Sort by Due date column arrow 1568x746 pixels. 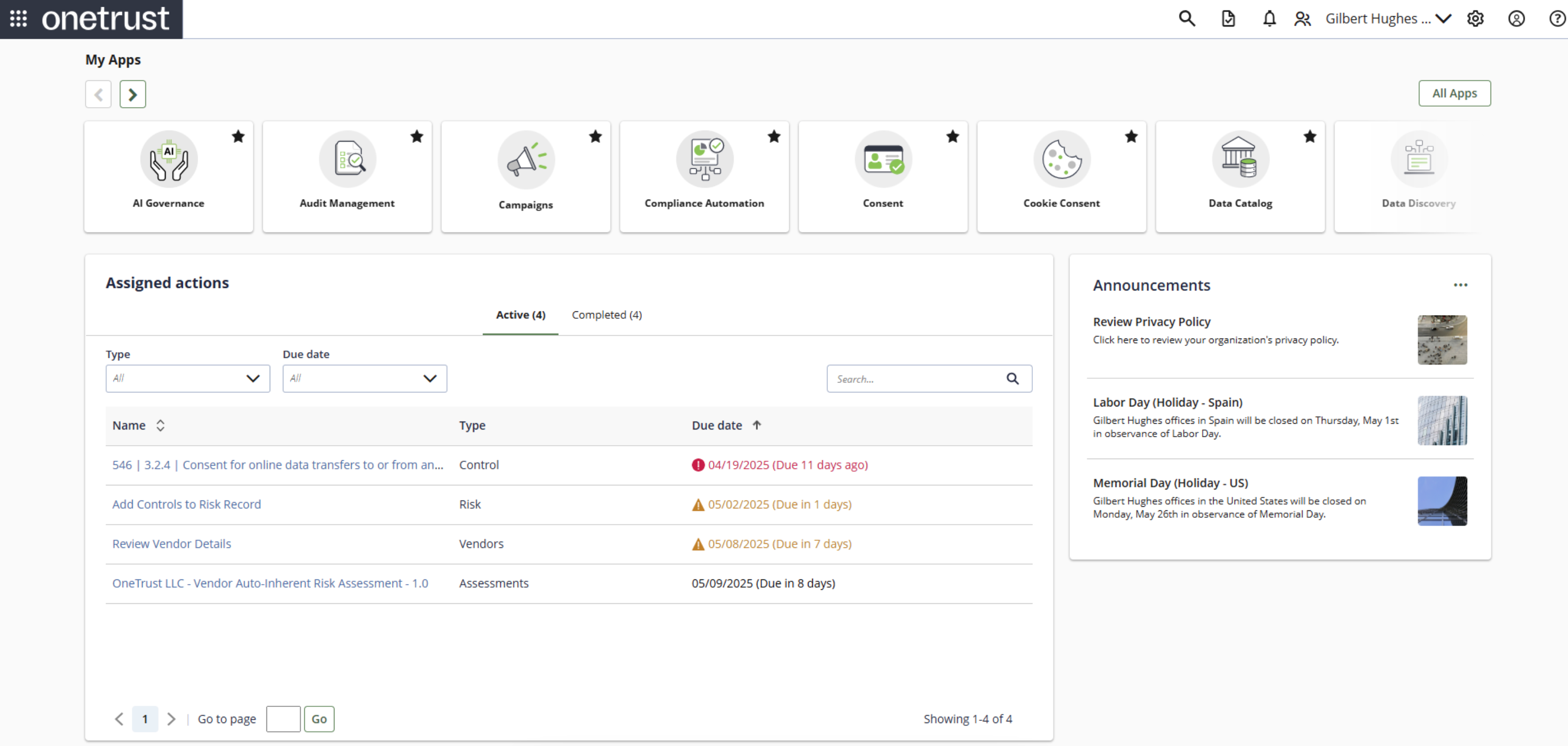(757, 425)
